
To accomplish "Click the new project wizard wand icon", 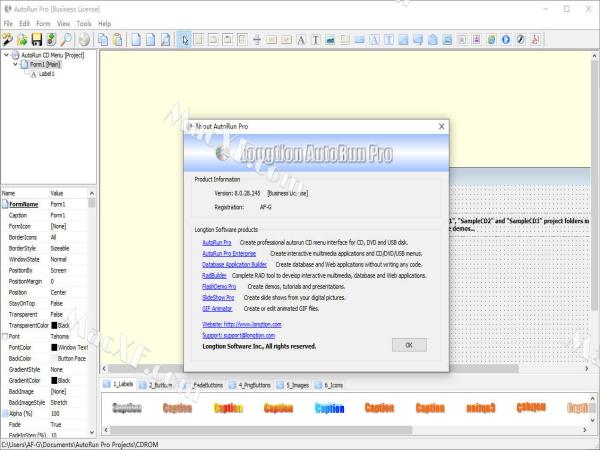I will (x=8, y=39).
